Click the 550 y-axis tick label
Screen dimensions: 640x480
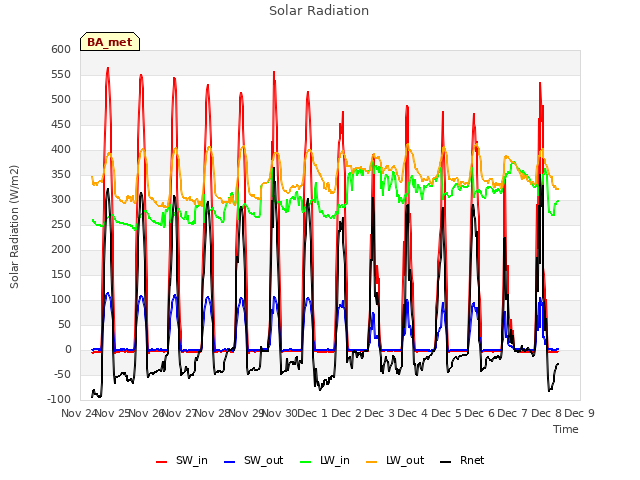[61, 74]
